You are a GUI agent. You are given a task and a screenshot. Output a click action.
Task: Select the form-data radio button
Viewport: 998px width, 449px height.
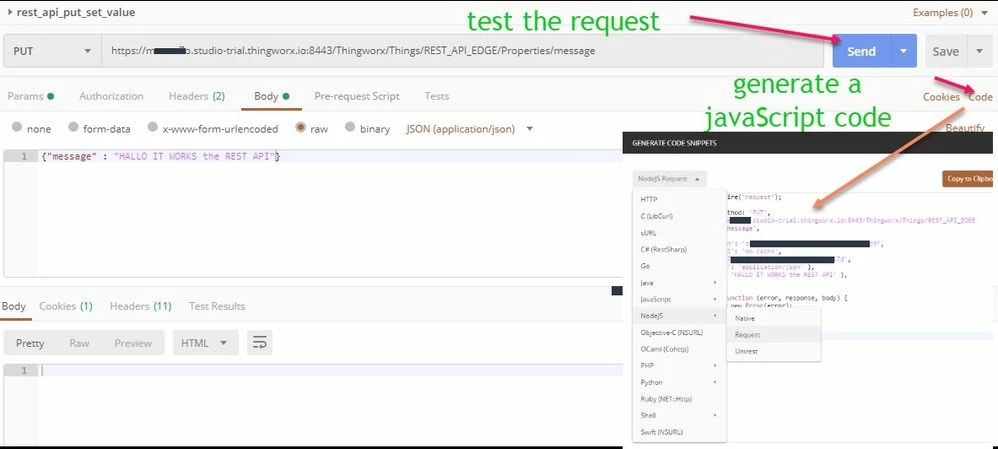[73, 127]
